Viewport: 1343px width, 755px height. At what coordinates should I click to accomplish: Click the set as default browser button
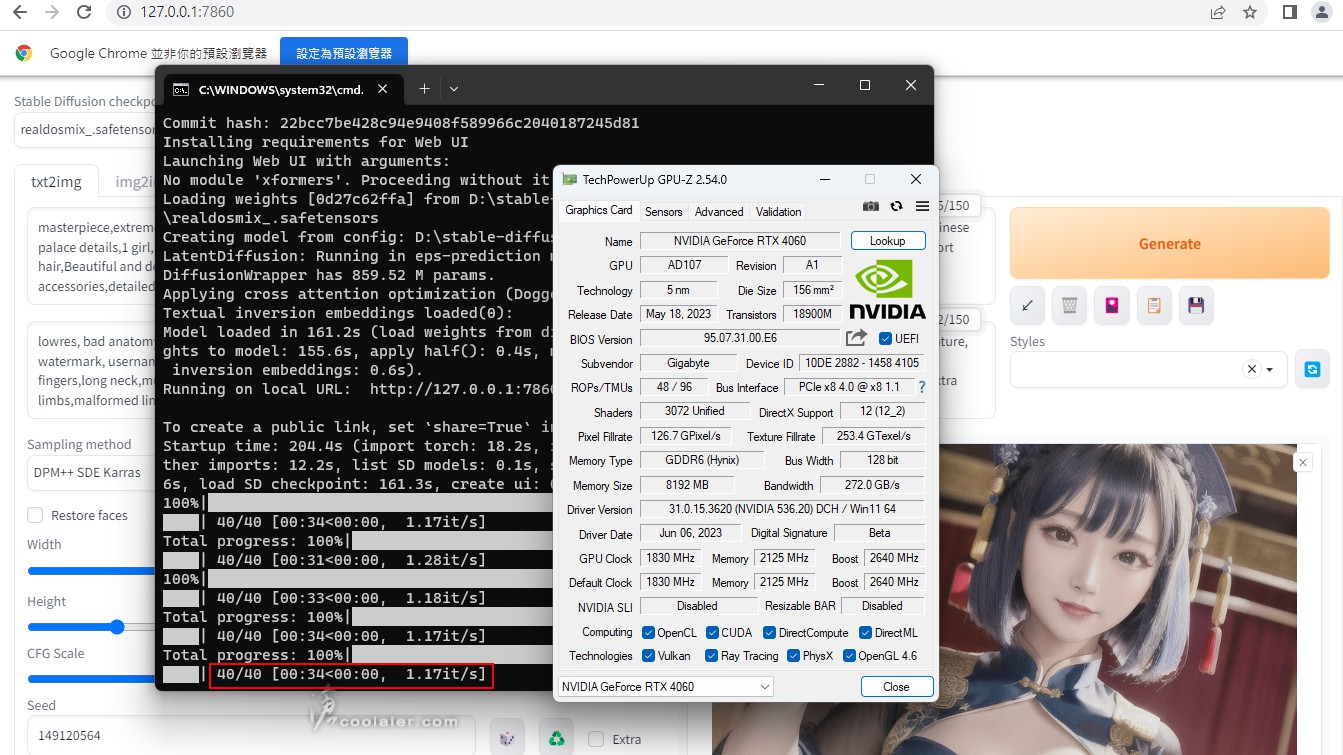click(x=344, y=53)
